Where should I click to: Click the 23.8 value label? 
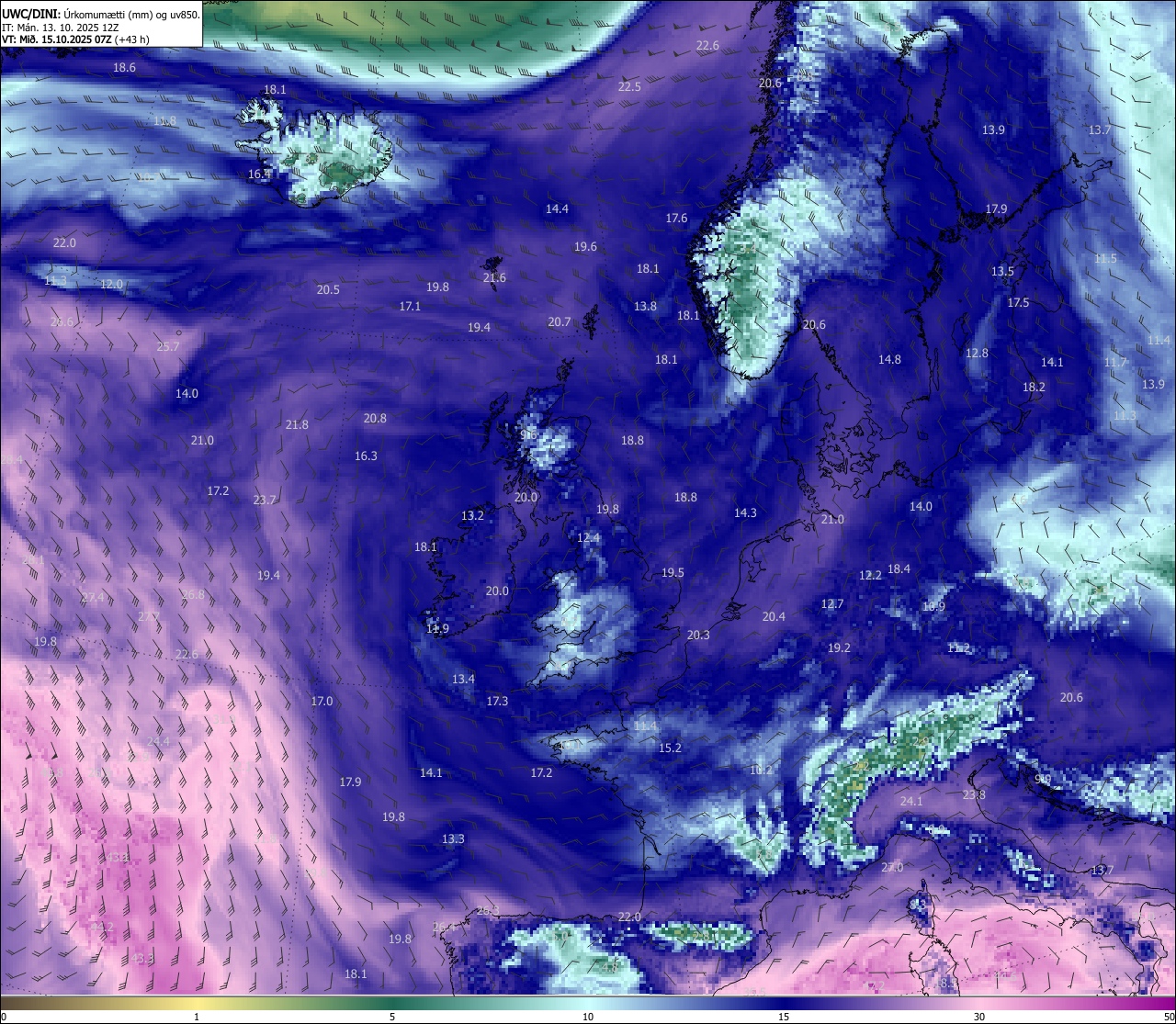[974, 795]
